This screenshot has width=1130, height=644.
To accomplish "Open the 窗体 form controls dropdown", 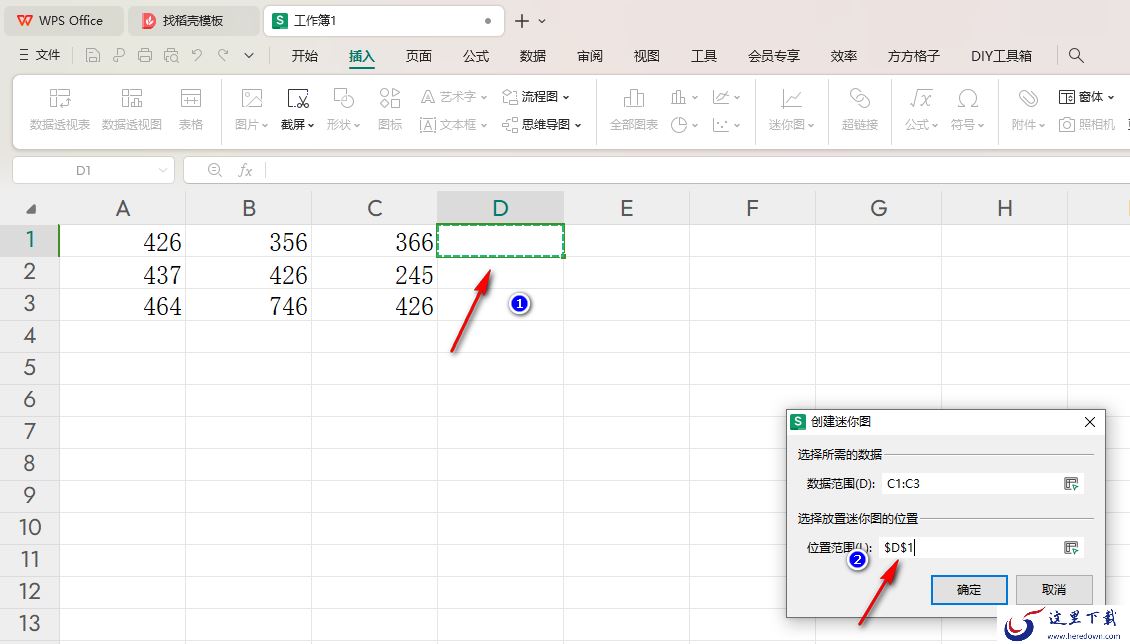I will [x=1086, y=97].
